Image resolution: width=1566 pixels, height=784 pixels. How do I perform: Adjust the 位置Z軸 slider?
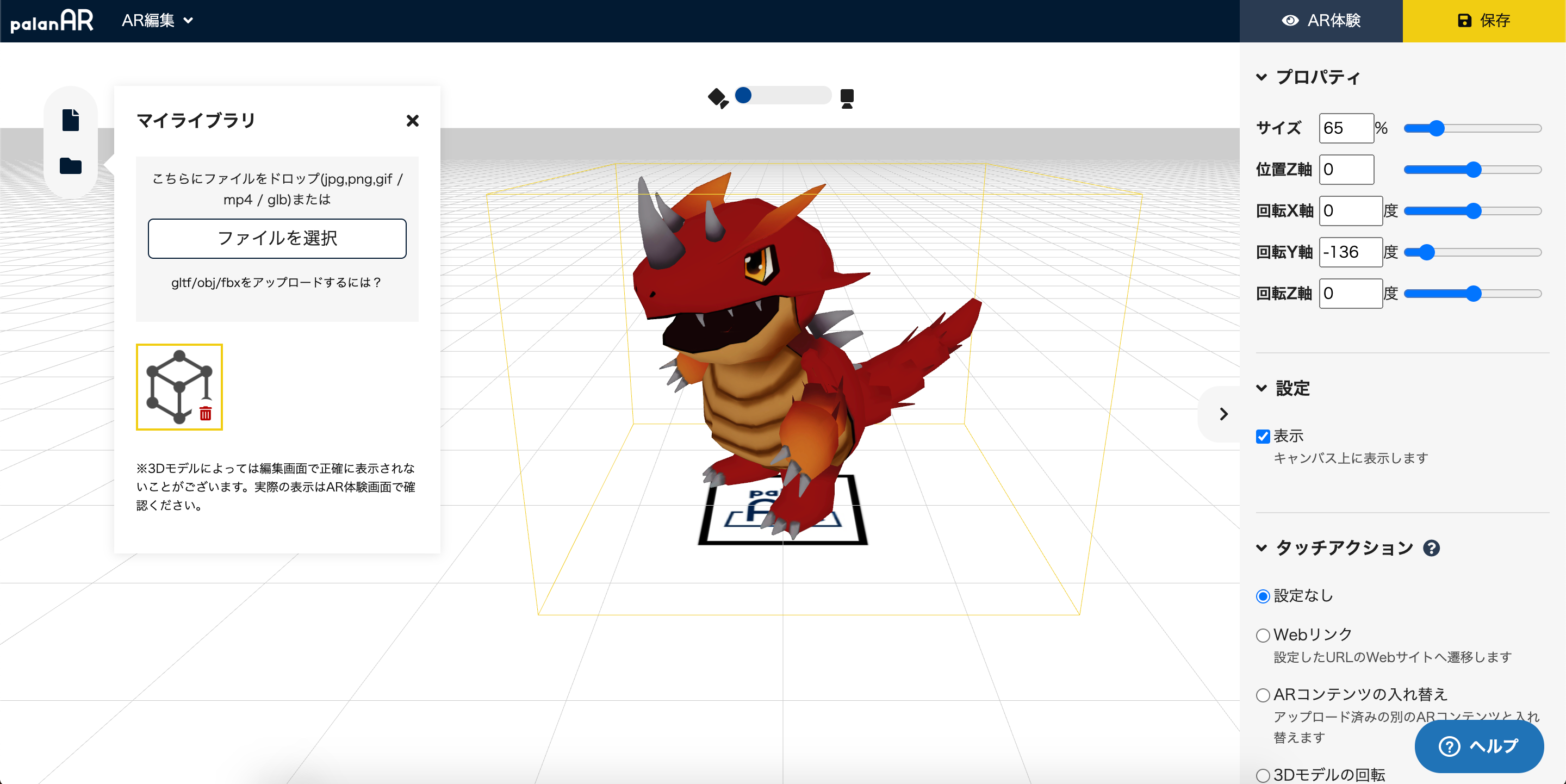(1472, 170)
